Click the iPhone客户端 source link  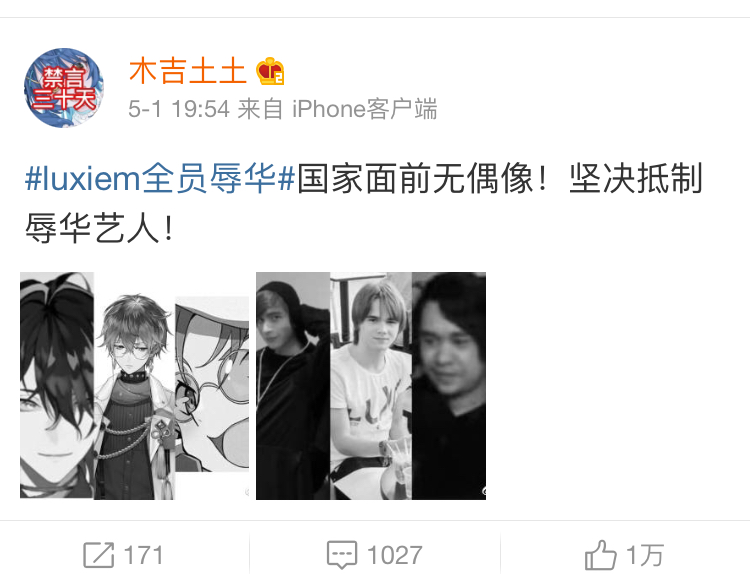(364, 109)
